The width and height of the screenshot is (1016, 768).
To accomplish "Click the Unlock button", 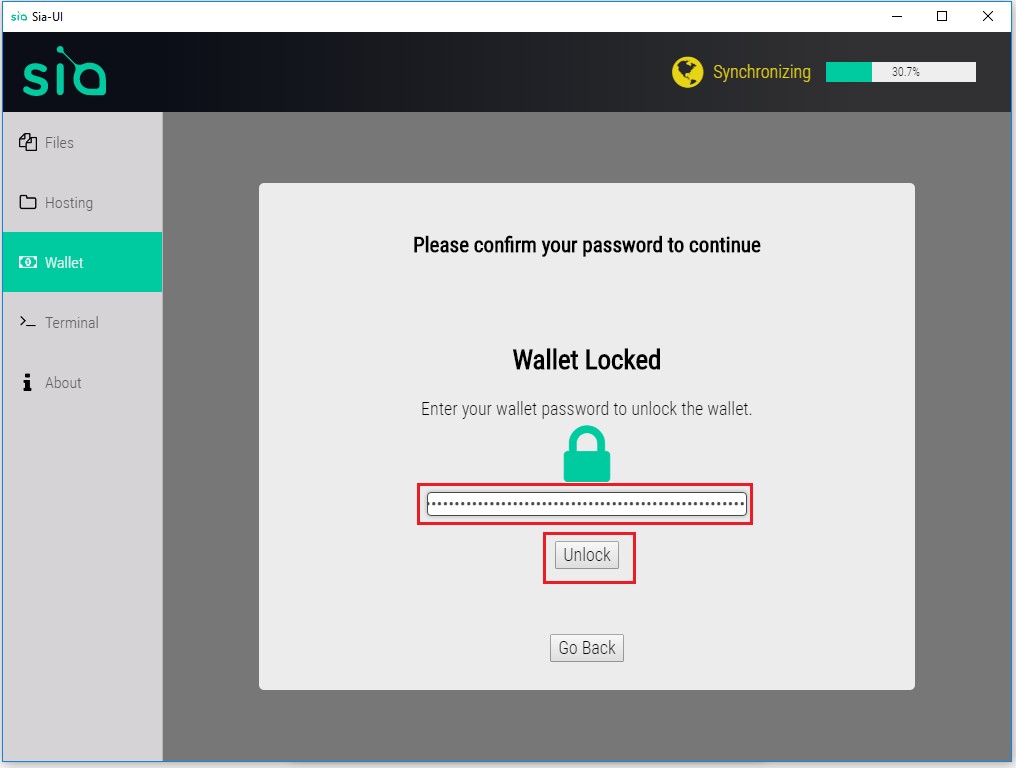I will point(587,555).
